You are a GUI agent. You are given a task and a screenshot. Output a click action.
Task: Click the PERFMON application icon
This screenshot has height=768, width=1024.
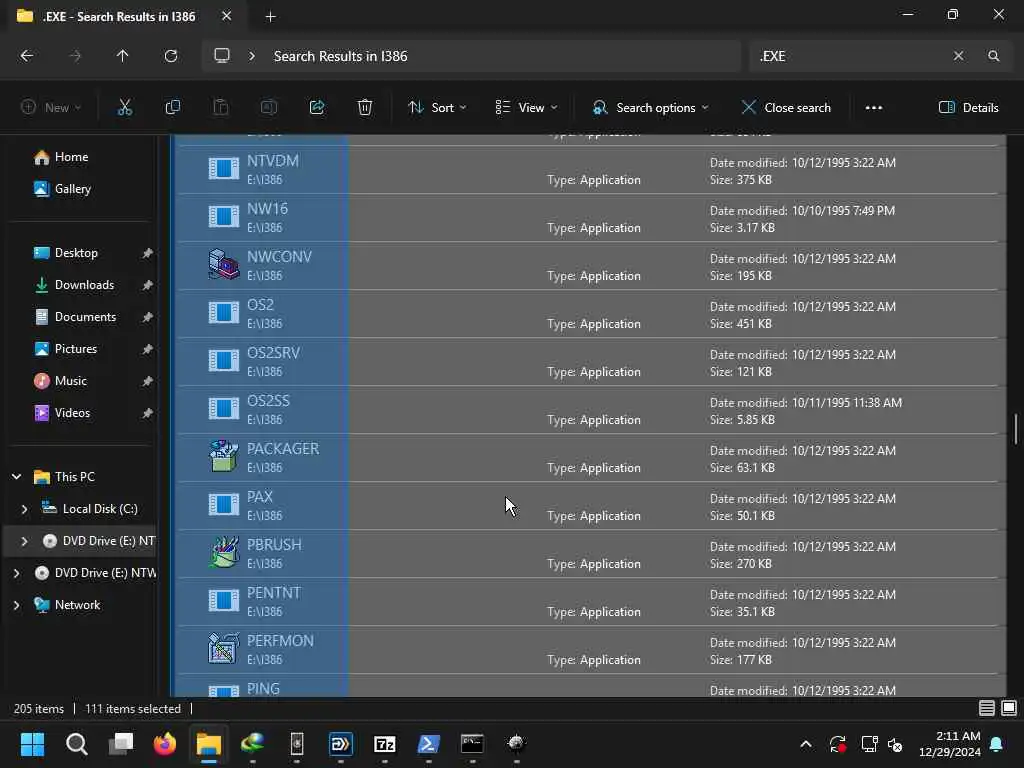coord(223,648)
